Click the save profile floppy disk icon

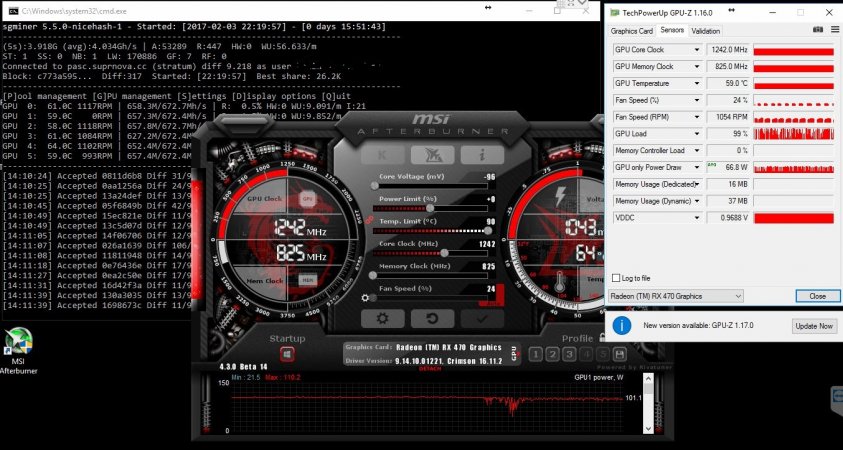(x=620, y=354)
